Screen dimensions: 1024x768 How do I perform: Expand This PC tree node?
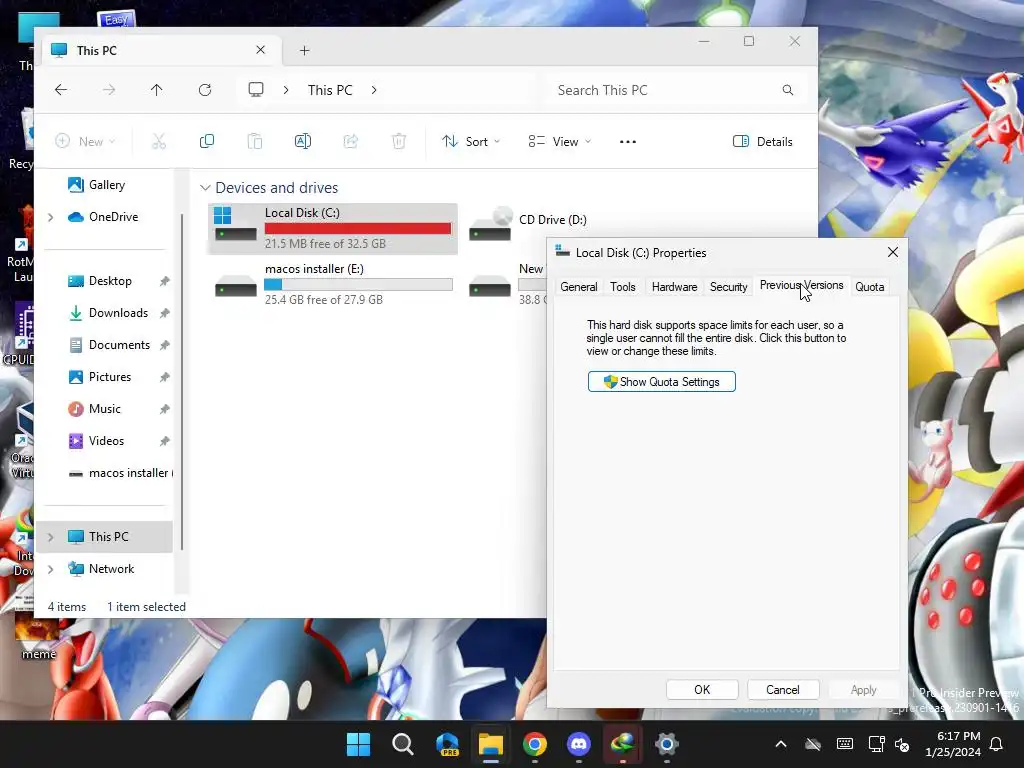pos(51,537)
